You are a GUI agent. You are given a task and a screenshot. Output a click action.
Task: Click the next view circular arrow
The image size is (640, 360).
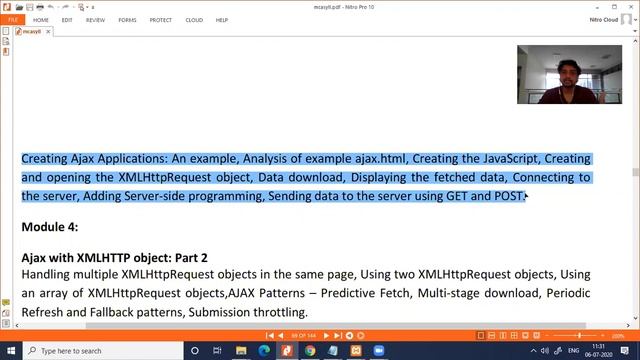(361, 336)
